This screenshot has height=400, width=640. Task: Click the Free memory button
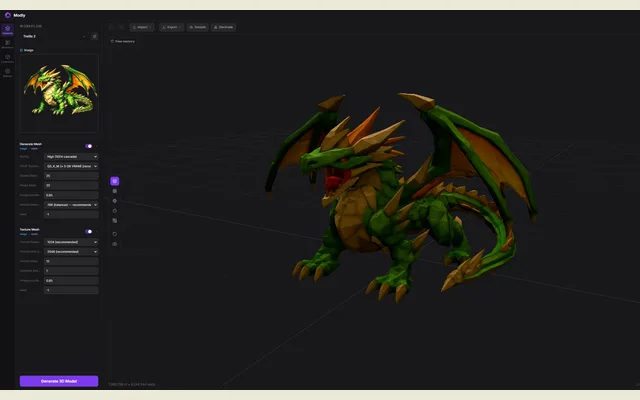pyautogui.click(x=122, y=41)
